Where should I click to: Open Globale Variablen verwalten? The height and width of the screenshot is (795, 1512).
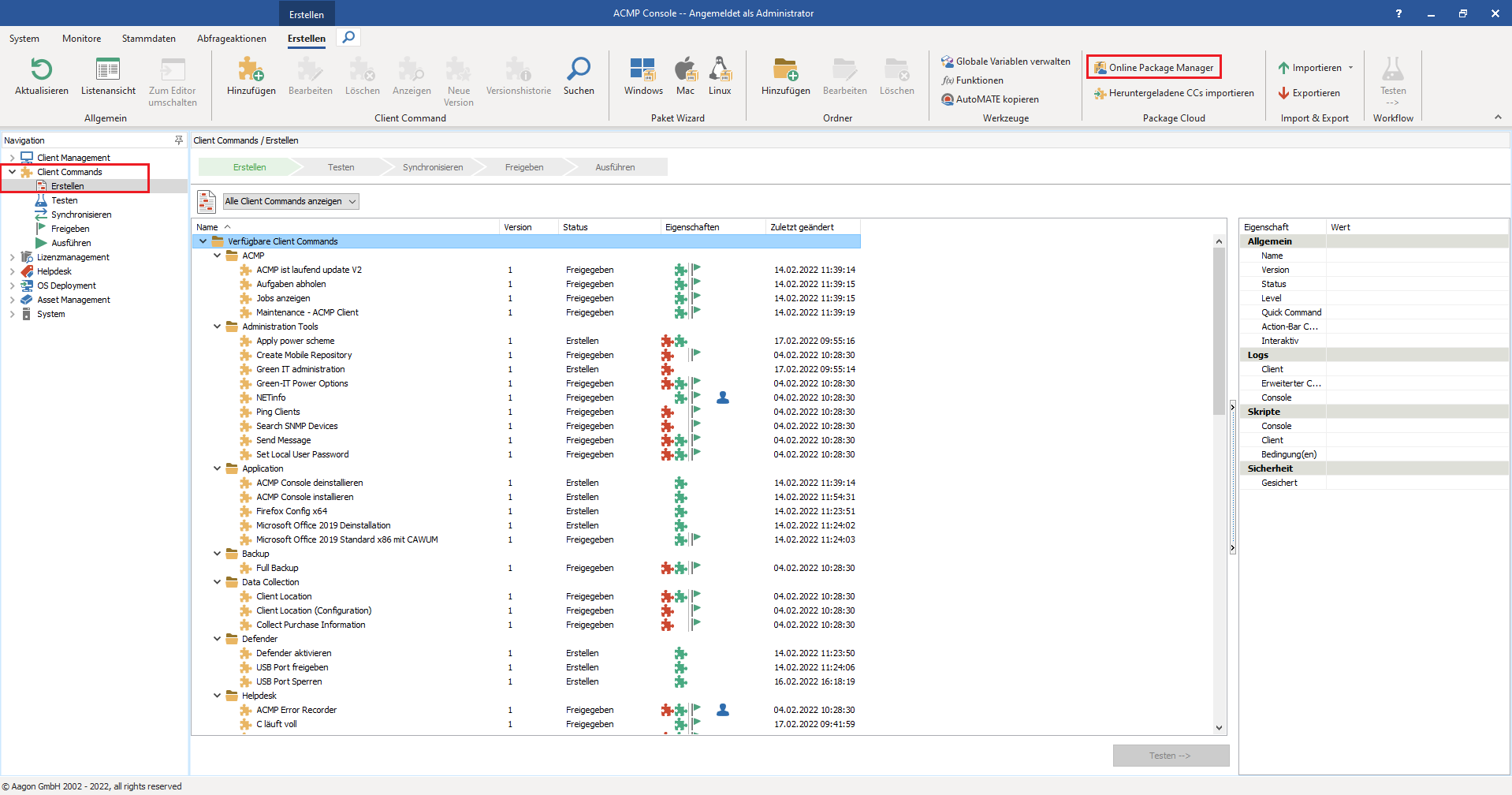[x=1005, y=61]
